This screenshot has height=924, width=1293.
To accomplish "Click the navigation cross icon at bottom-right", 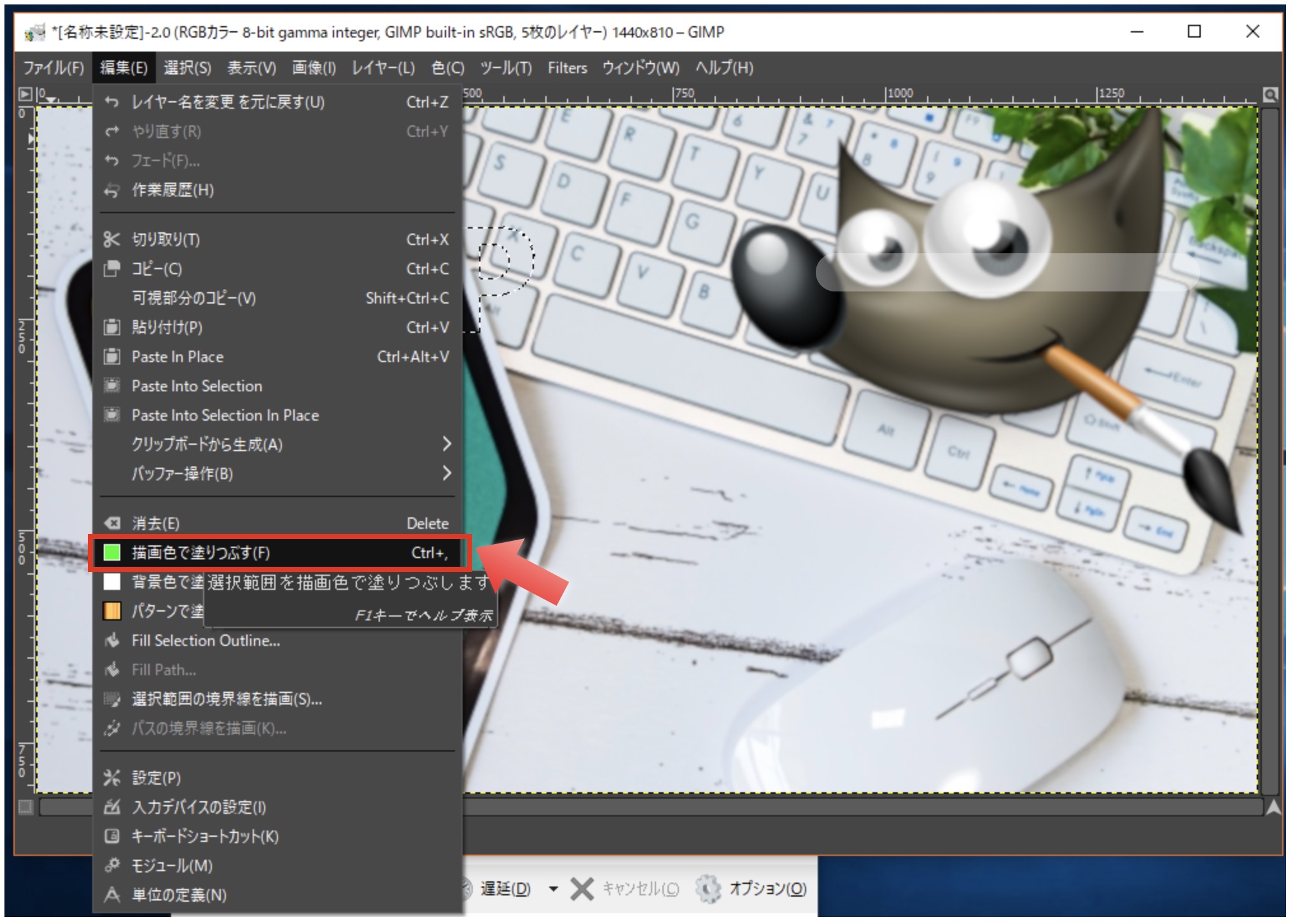I will pos(1273,807).
